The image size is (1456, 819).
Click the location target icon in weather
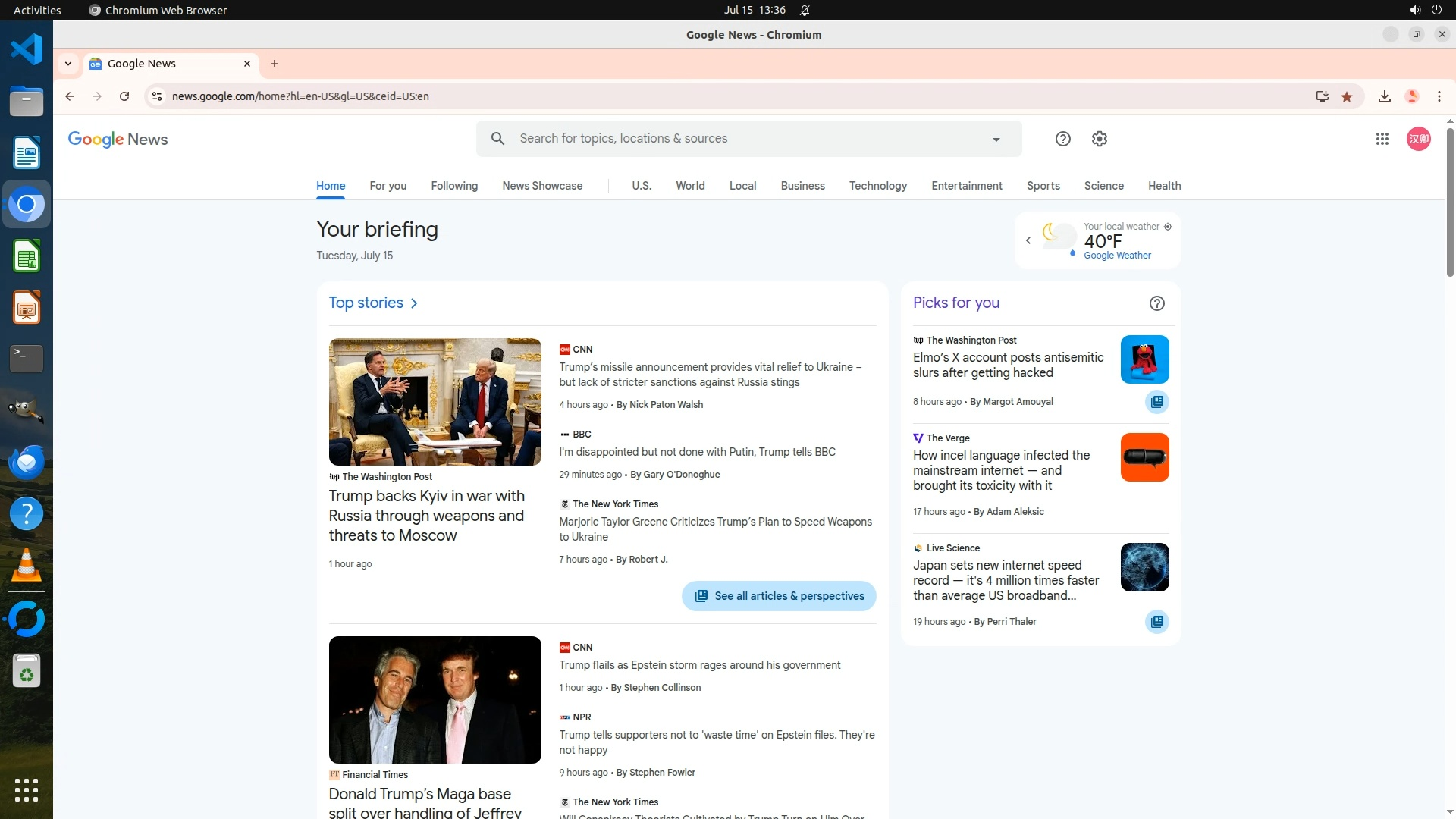[1168, 227]
